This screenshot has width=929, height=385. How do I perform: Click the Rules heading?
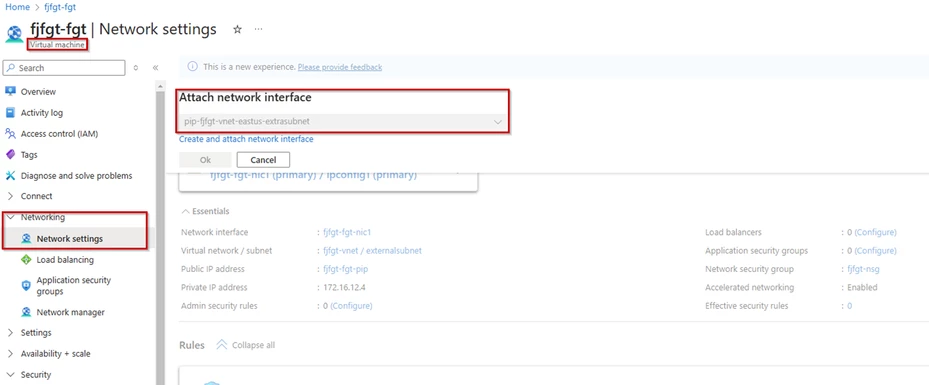192,345
